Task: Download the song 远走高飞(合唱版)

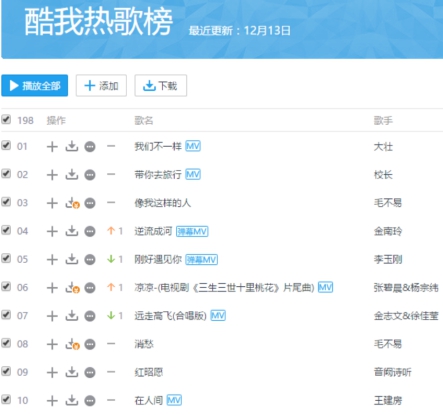Action: (x=72, y=315)
